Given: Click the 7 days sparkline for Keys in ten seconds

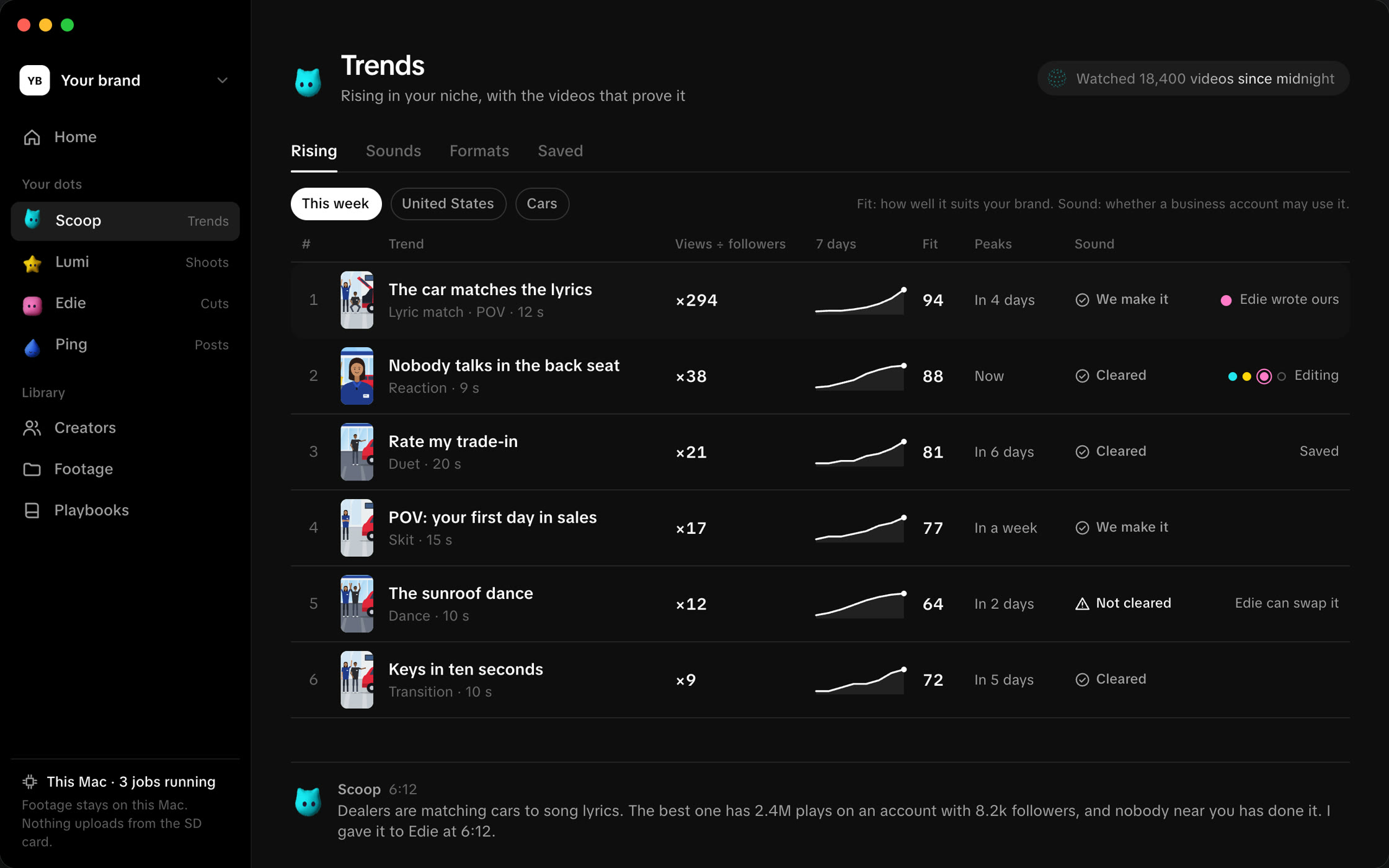Looking at the screenshot, I should (860, 680).
